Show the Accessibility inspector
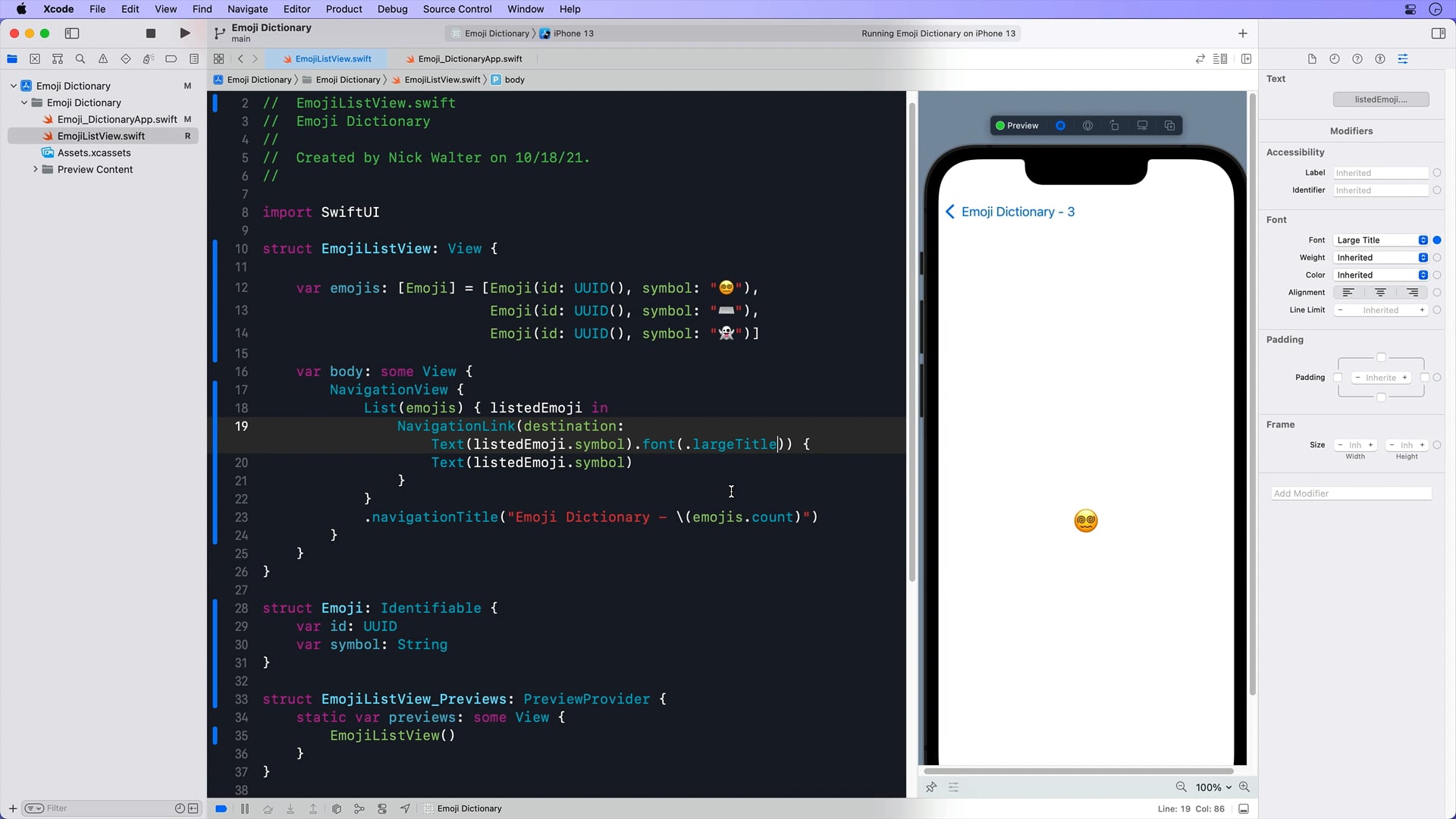The height and width of the screenshot is (819, 1456). click(x=1380, y=59)
